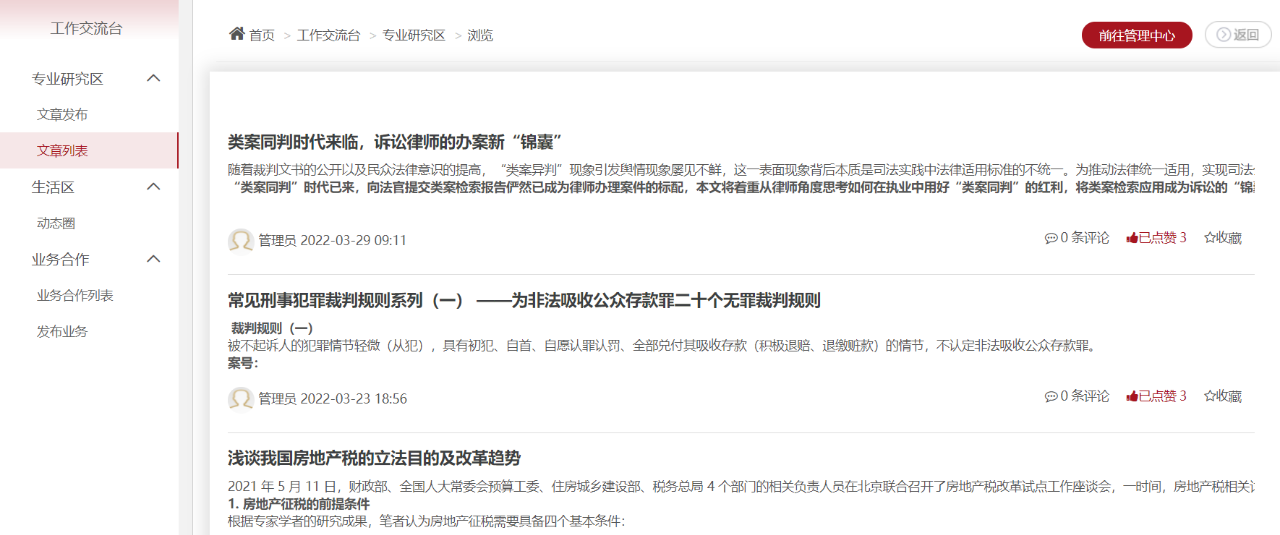The width and height of the screenshot is (1280, 535).
Task: Click 业务合作 sidebar heading
Action: [x=61, y=259]
